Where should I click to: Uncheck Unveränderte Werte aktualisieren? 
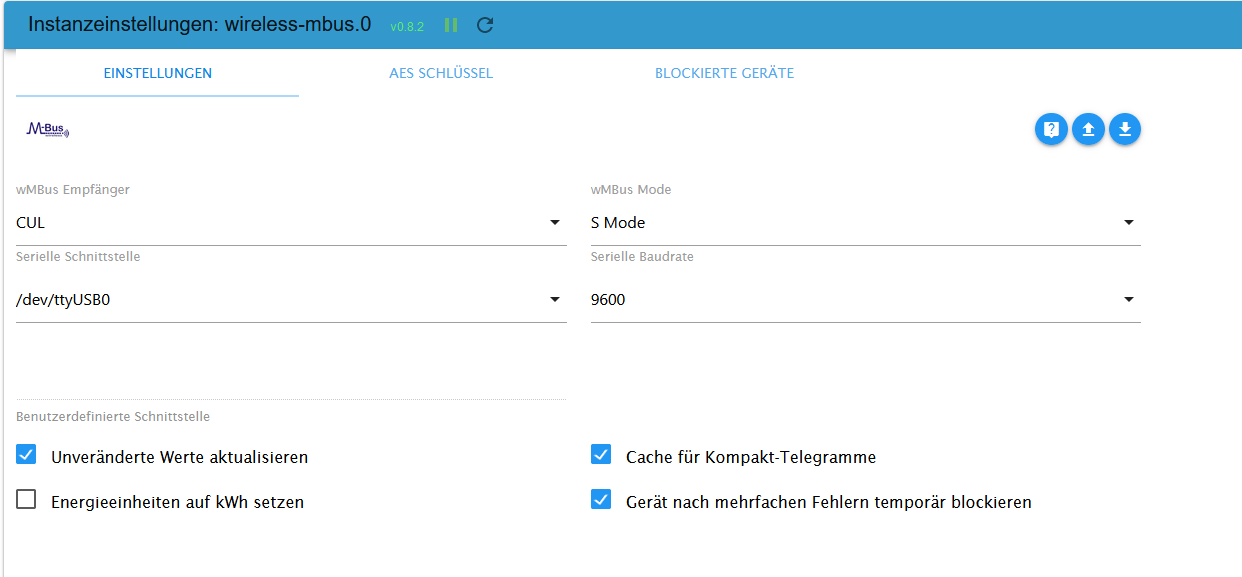point(26,456)
